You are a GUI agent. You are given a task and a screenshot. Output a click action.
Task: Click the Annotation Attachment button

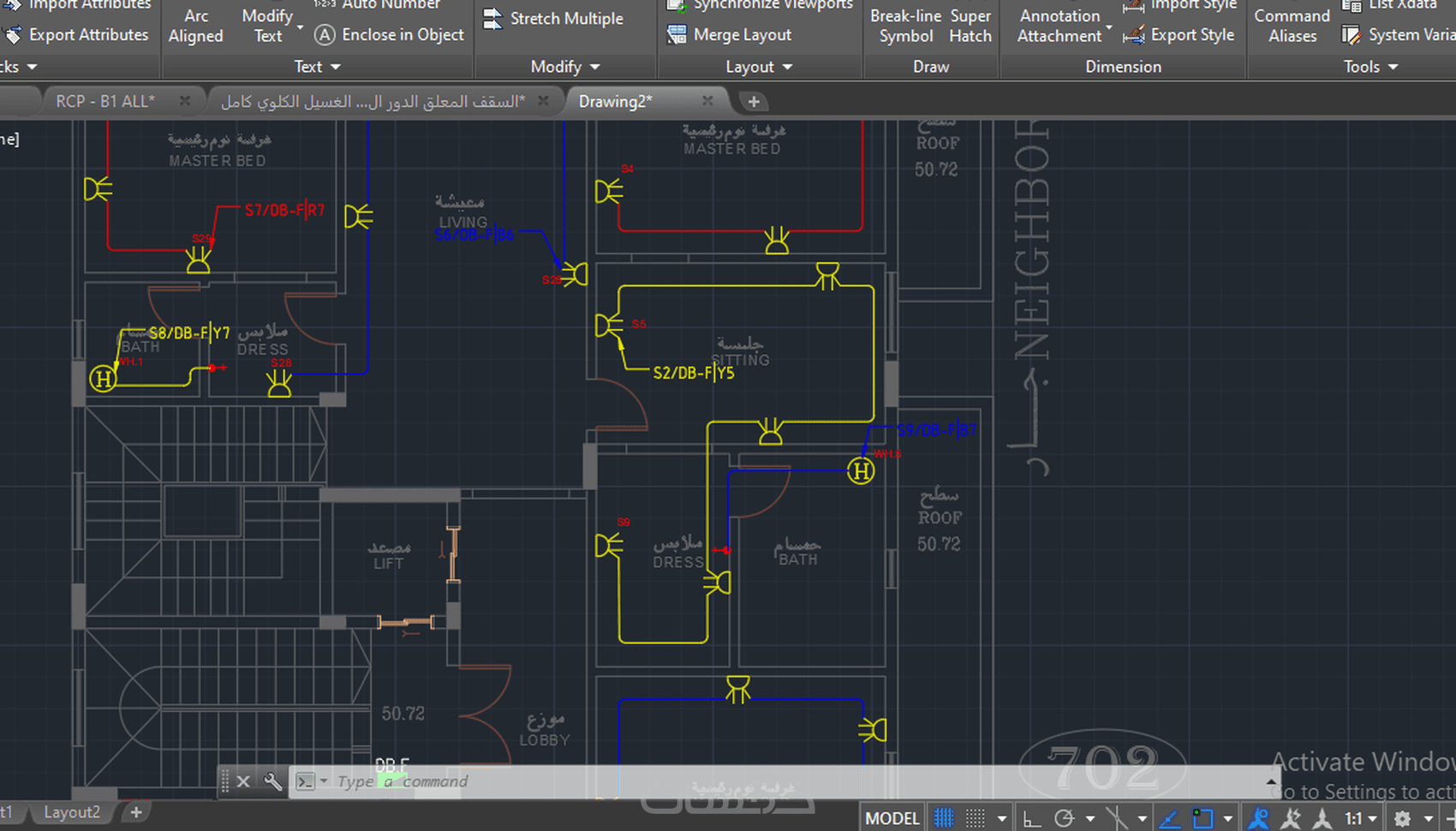tap(1059, 26)
